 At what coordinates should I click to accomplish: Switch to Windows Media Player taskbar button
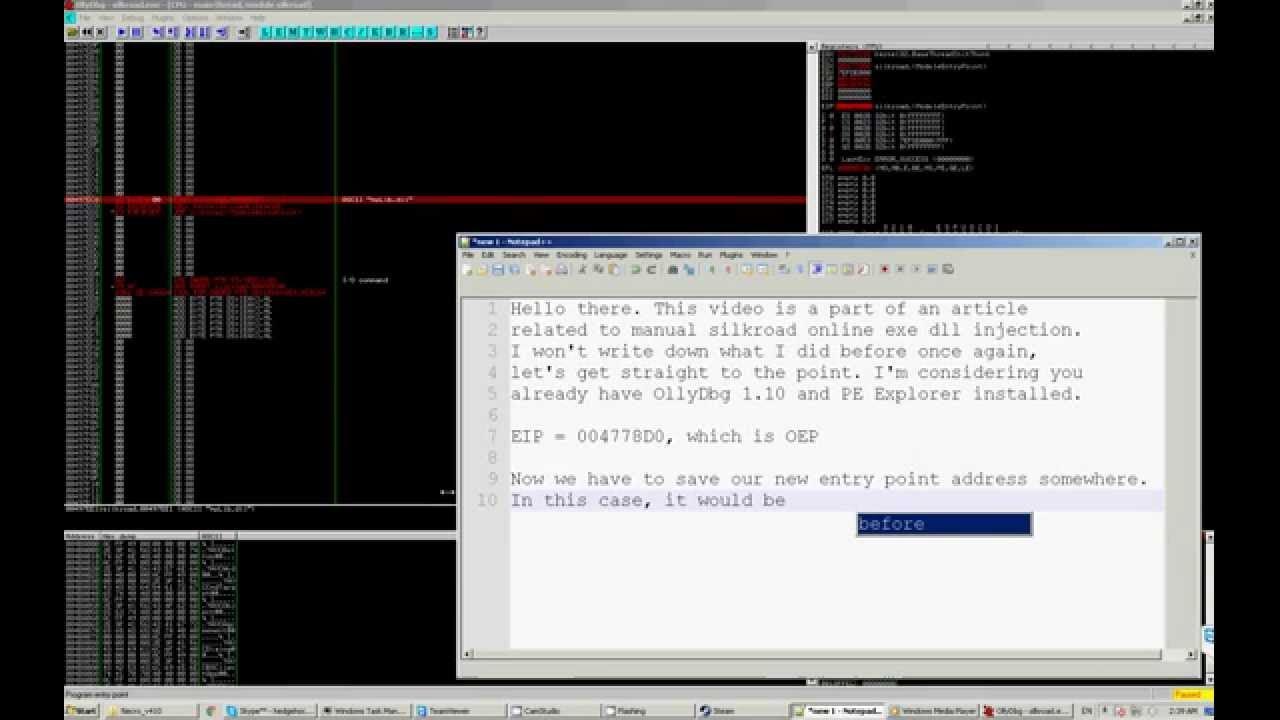[x=933, y=711]
